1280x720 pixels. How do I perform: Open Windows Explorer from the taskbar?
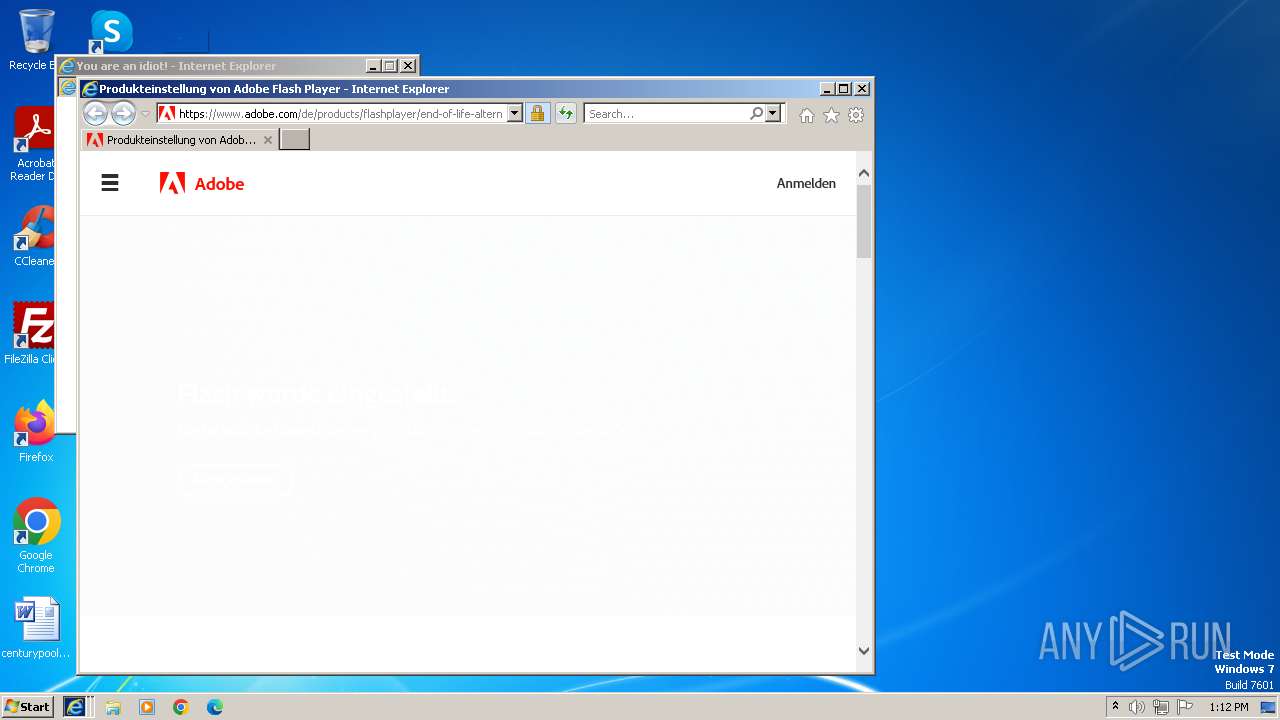[113, 707]
